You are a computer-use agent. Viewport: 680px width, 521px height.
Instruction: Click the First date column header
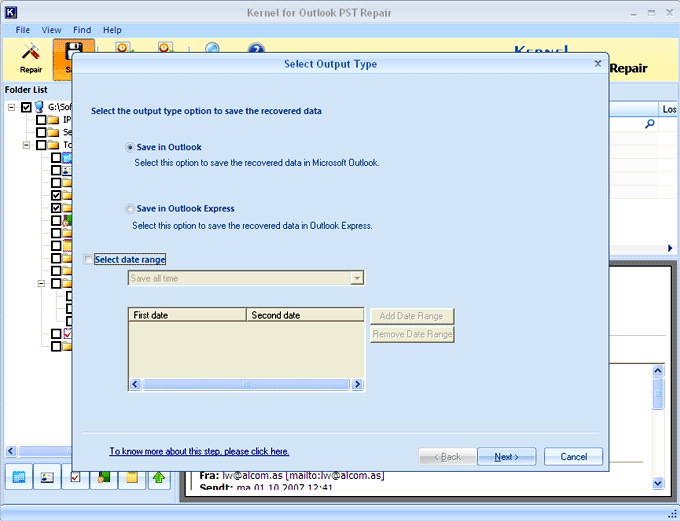[187, 315]
